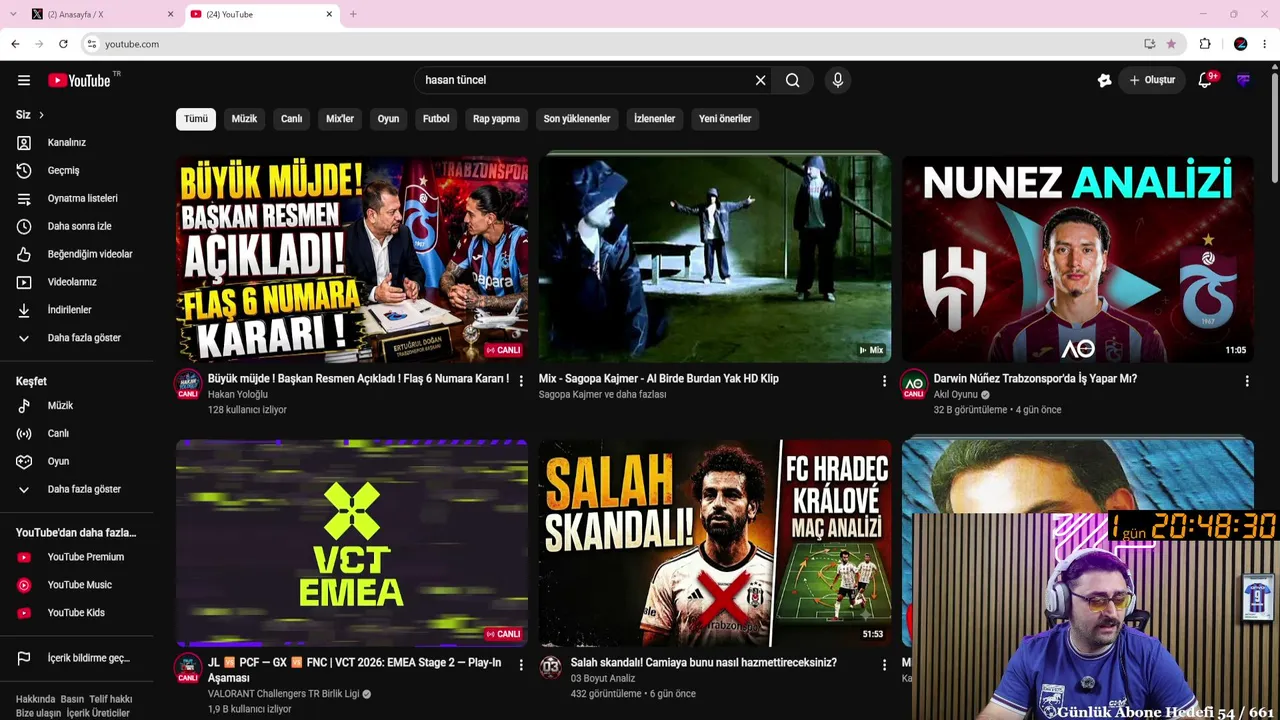The height and width of the screenshot is (720, 1280).
Task: Open Akıl Oyunu channel link
Action: tap(956, 395)
